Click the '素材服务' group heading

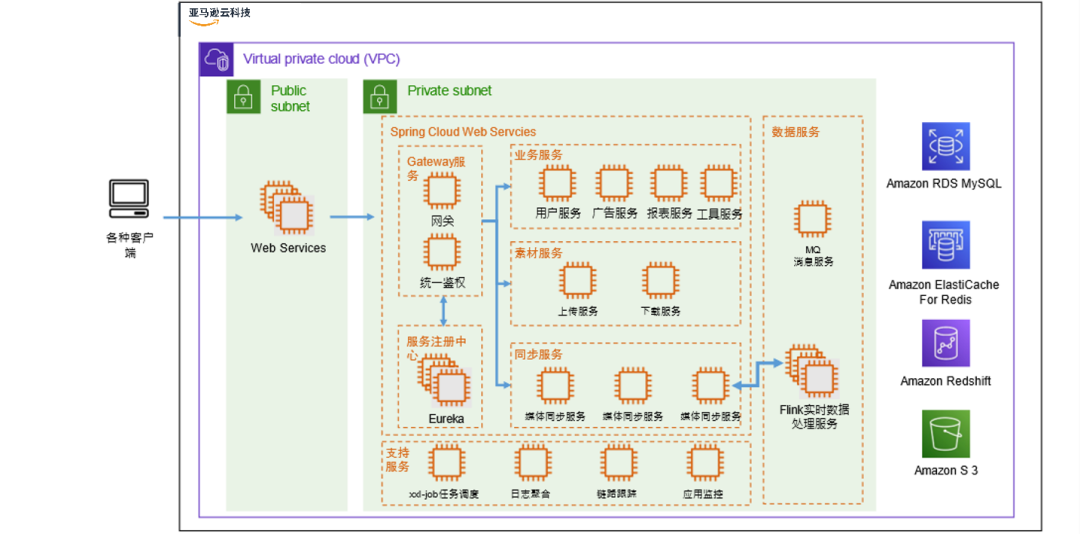pyautogui.click(x=539, y=253)
